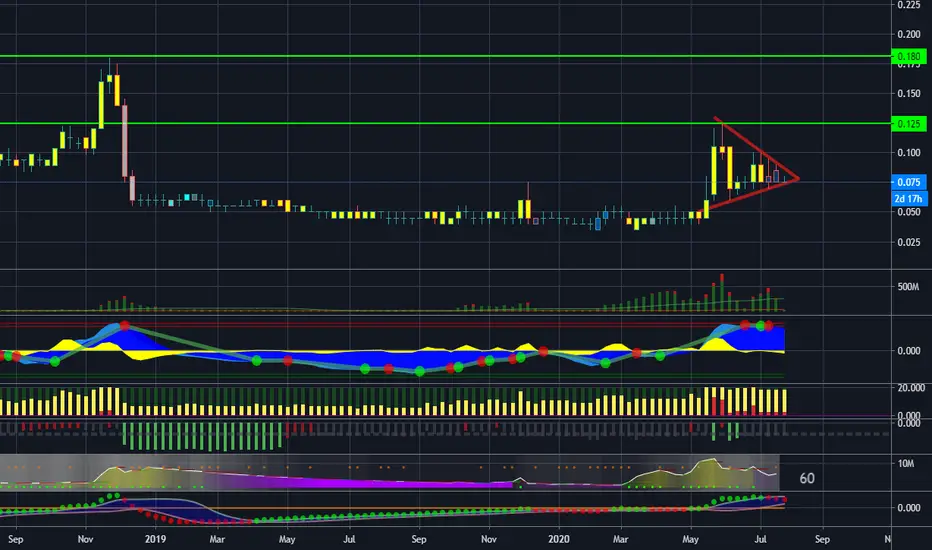Select the red triangle pattern's apex

pyautogui.click(x=798, y=178)
